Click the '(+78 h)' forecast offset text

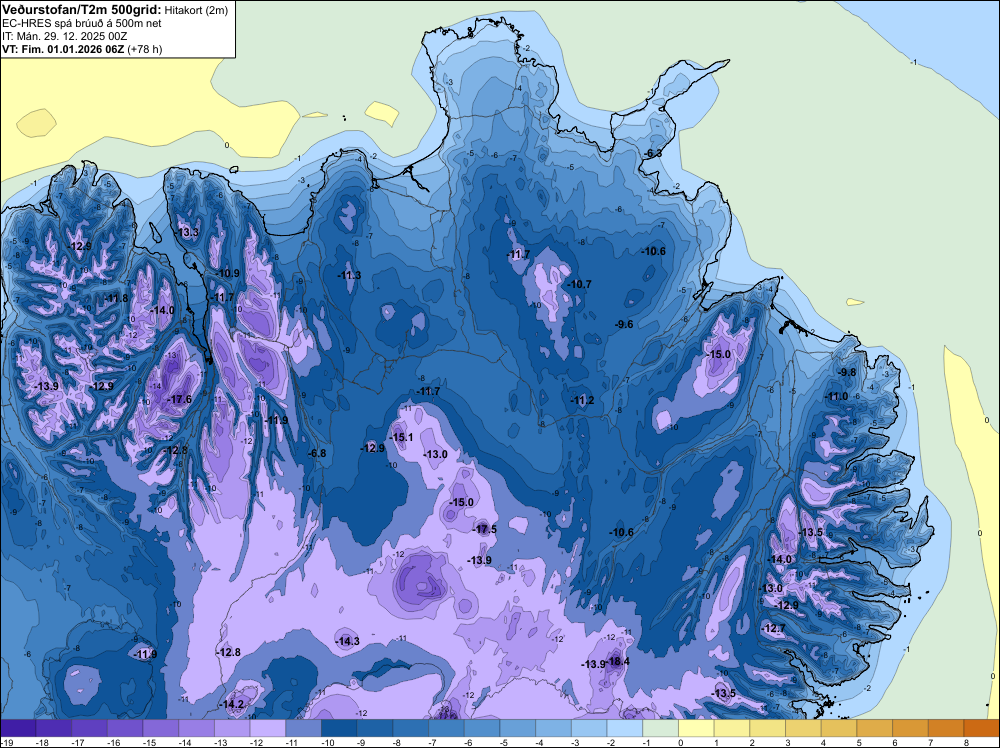click(145, 49)
